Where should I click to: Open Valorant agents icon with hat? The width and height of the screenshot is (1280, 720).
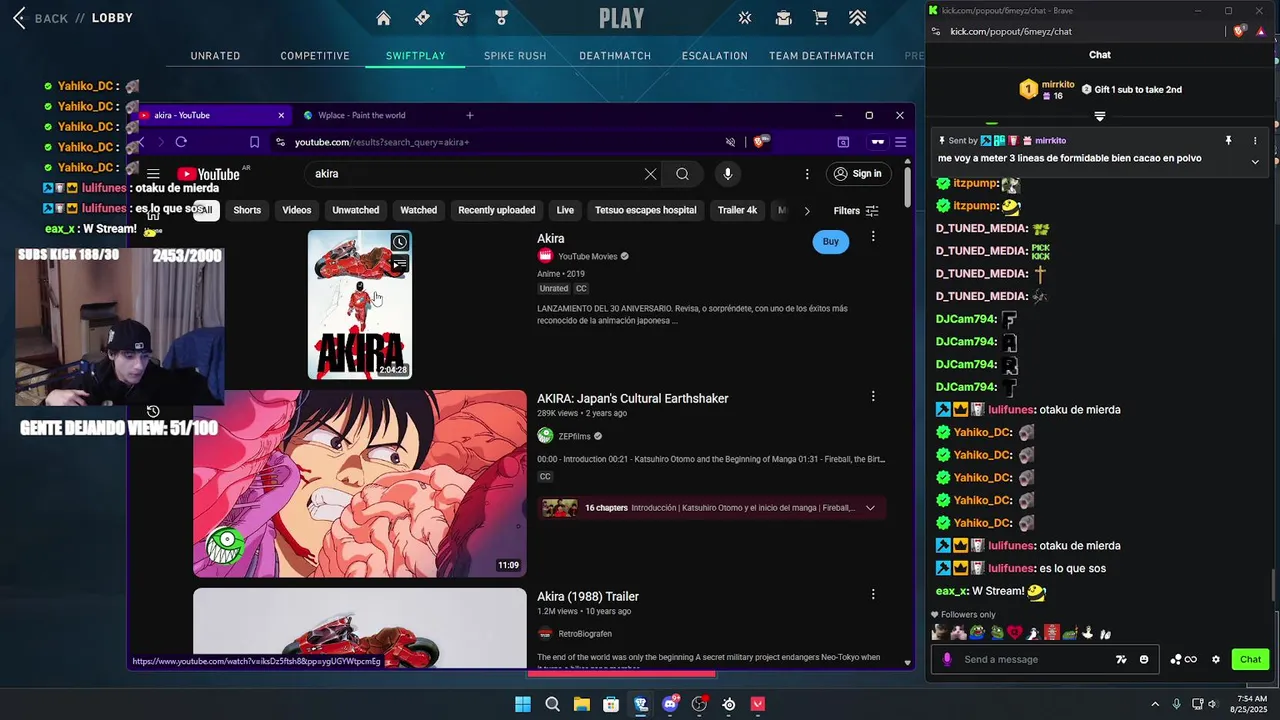pos(462,18)
